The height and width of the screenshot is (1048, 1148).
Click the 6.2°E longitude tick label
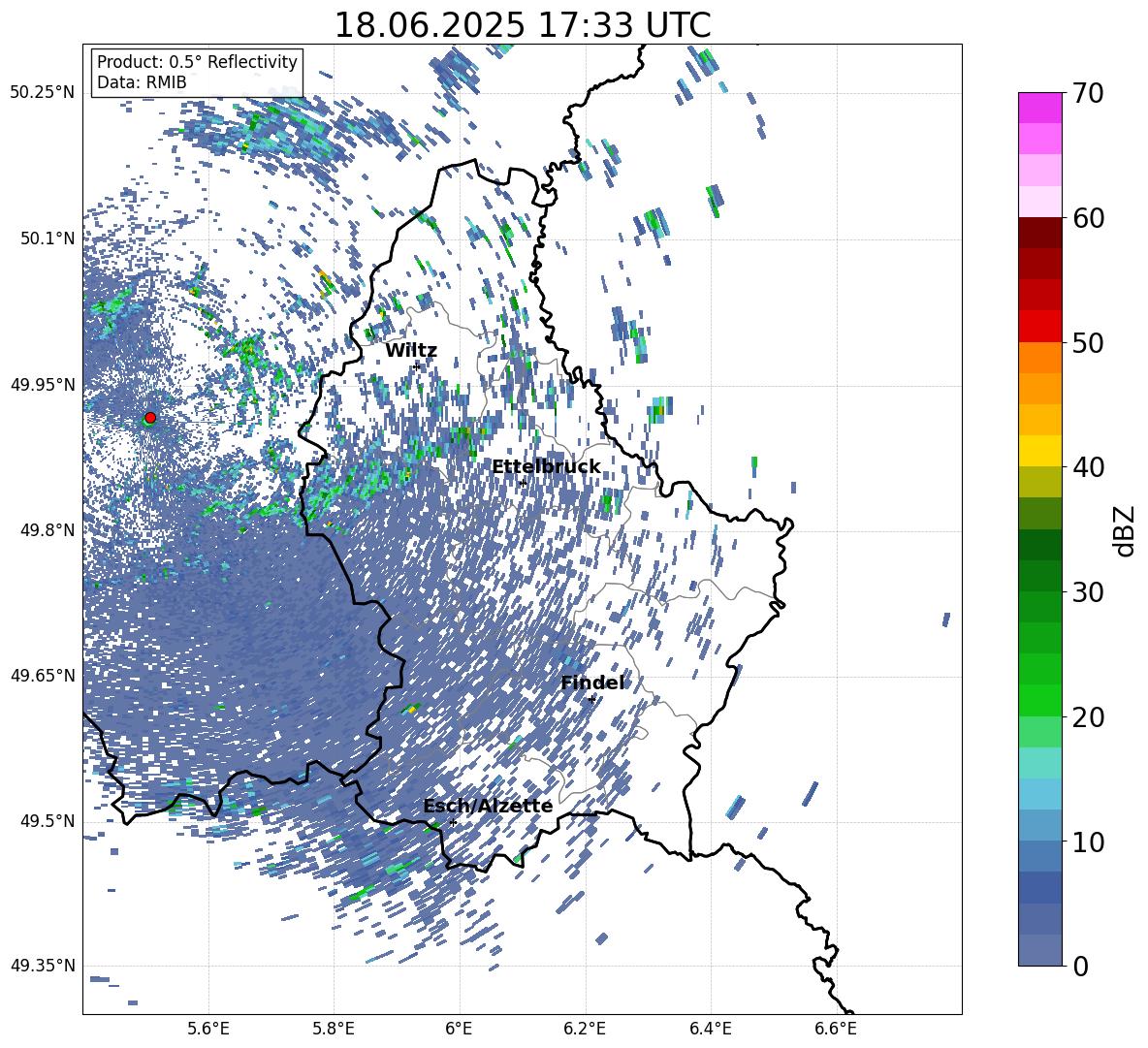coord(585,1029)
